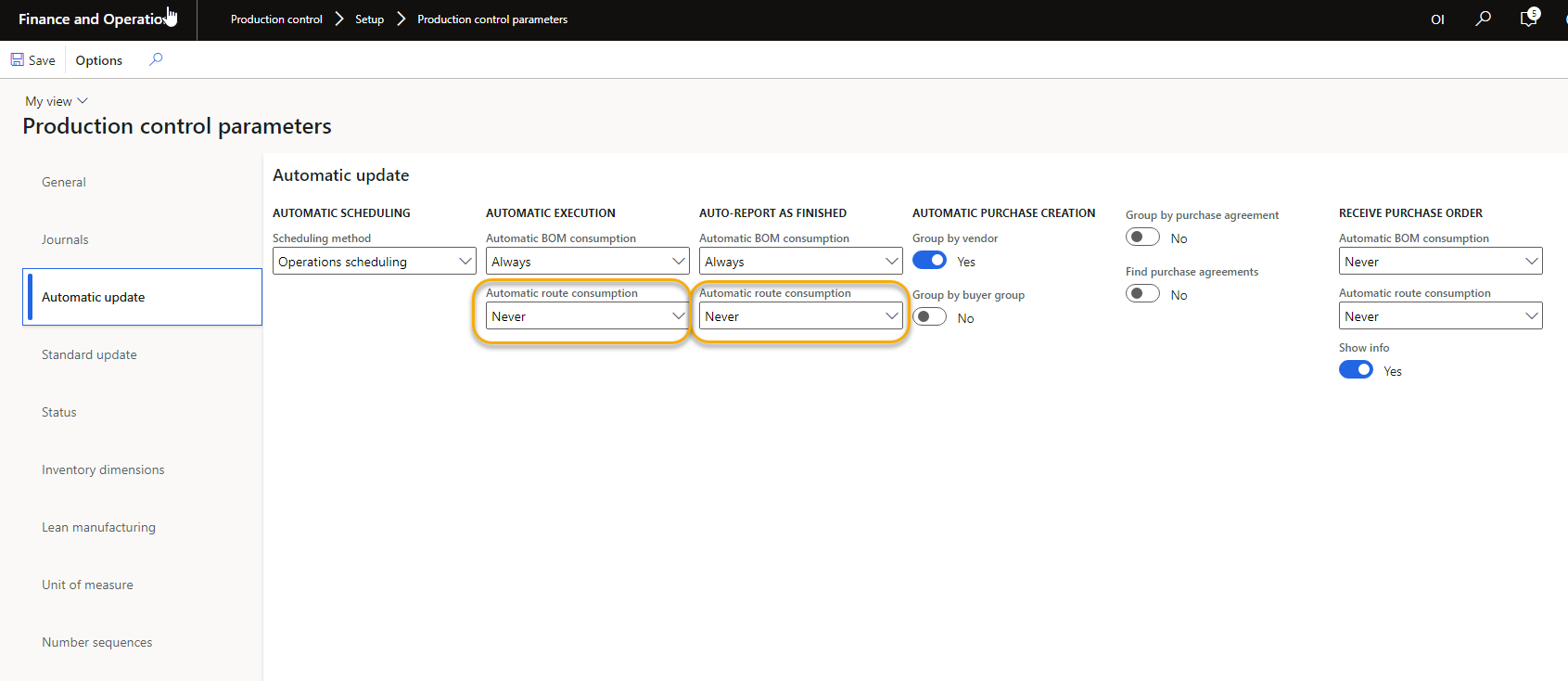Open the Options menu
Image resolution: width=1568 pixels, height=681 pixels.
point(98,60)
